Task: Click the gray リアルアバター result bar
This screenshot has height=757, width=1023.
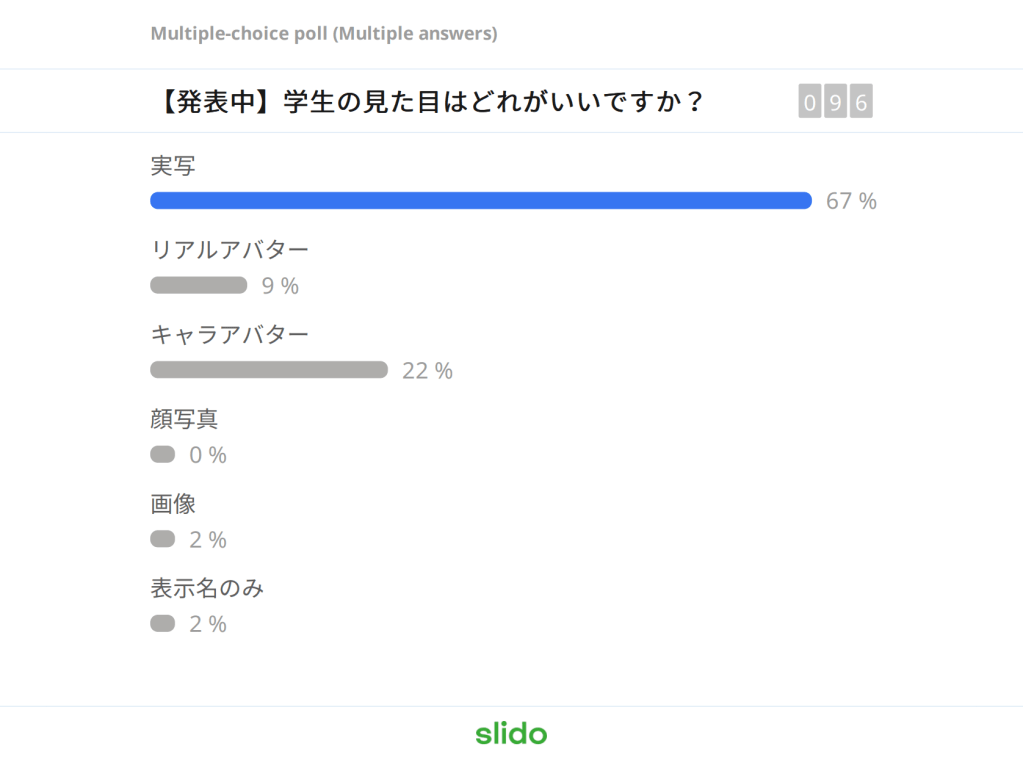Action: coord(198,286)
